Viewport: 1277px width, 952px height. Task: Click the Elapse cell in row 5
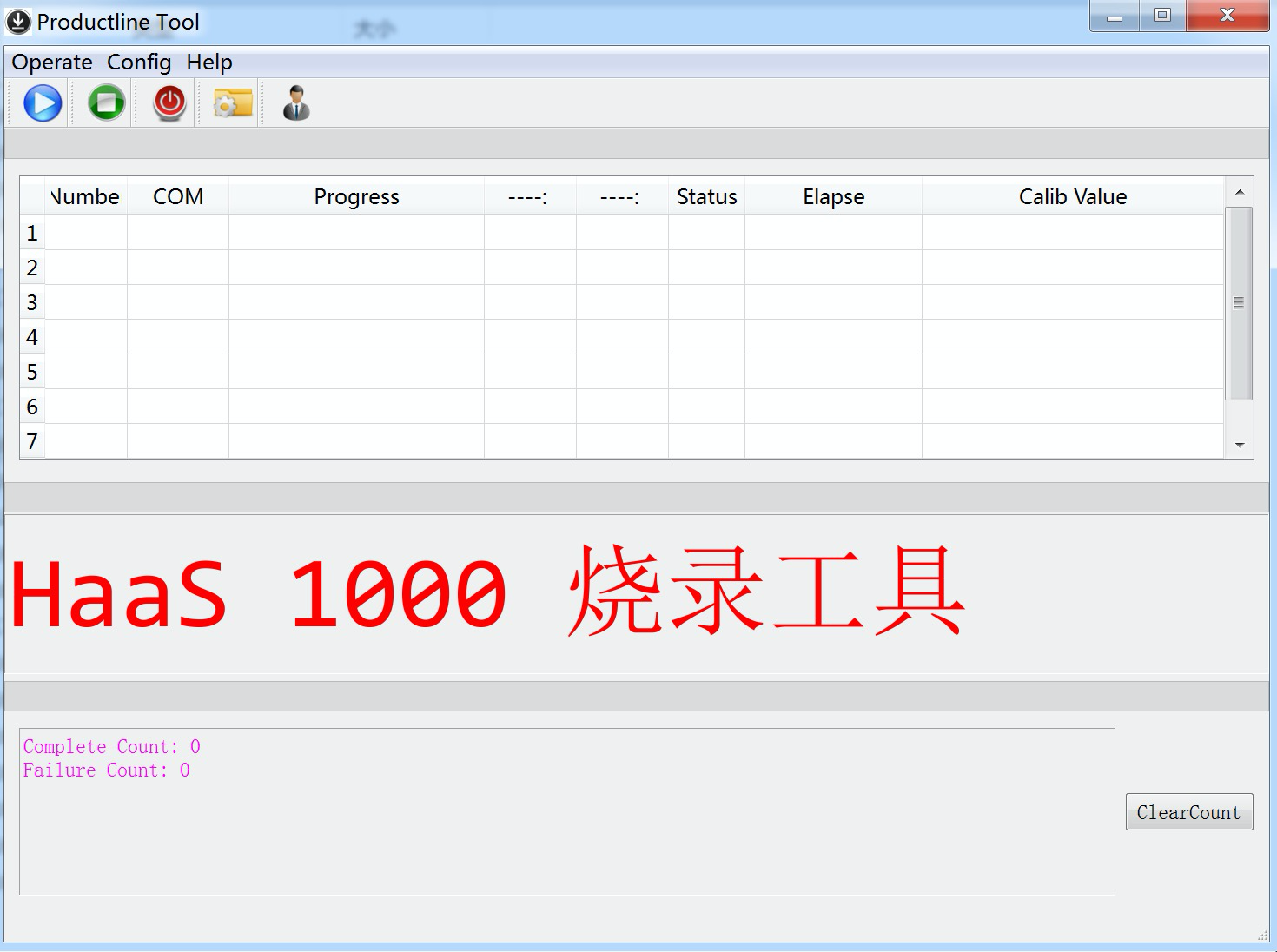point(833,372)
